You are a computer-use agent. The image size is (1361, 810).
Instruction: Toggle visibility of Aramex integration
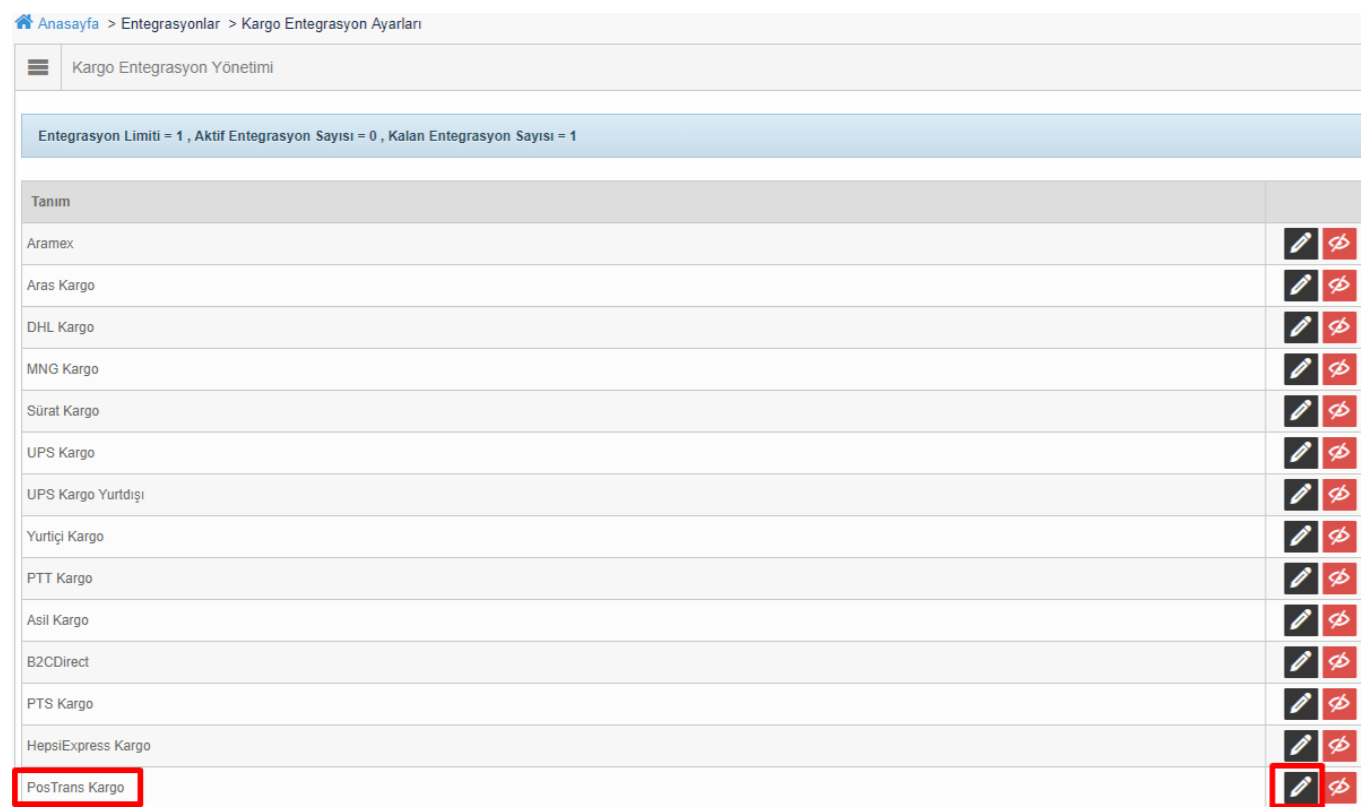pos(1339,244)
